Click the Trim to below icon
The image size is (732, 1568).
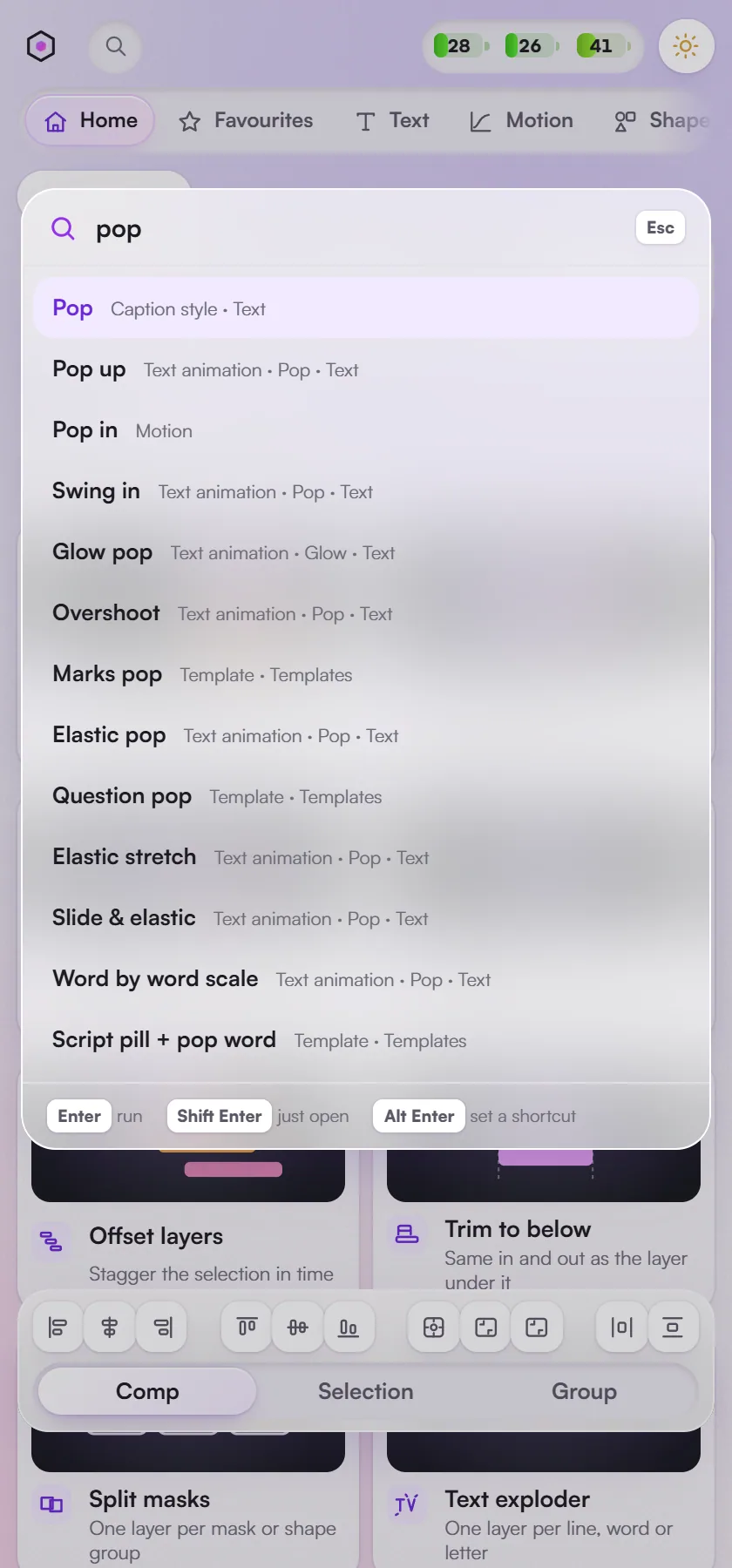point(407,1233)
